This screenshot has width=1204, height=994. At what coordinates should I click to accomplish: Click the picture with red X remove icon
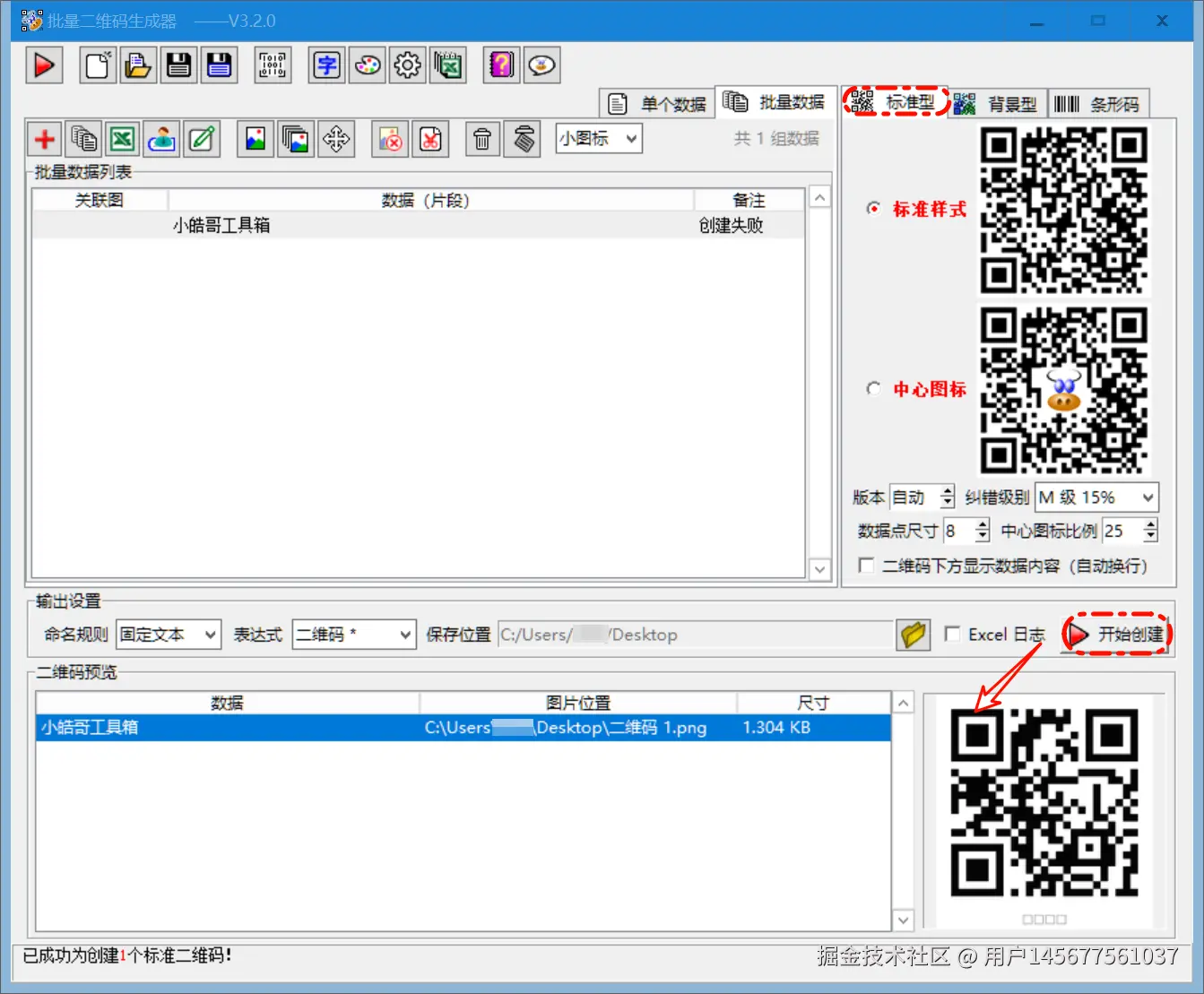390,139
